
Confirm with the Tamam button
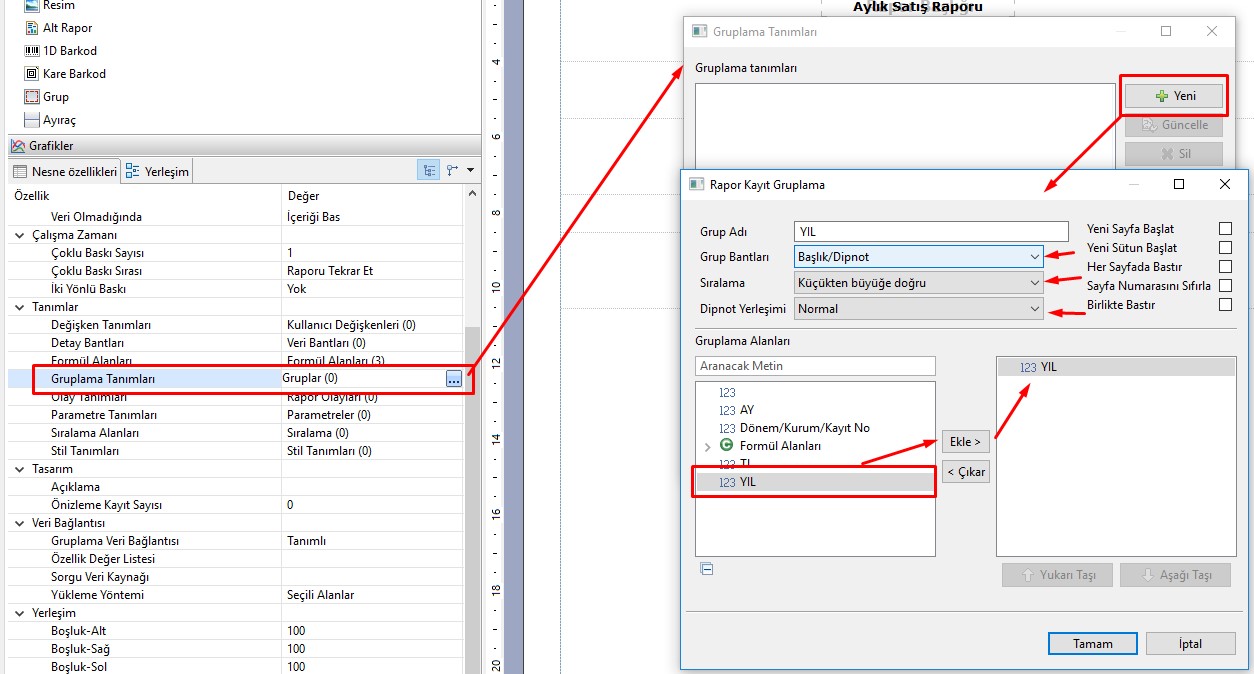[1092, 644]
